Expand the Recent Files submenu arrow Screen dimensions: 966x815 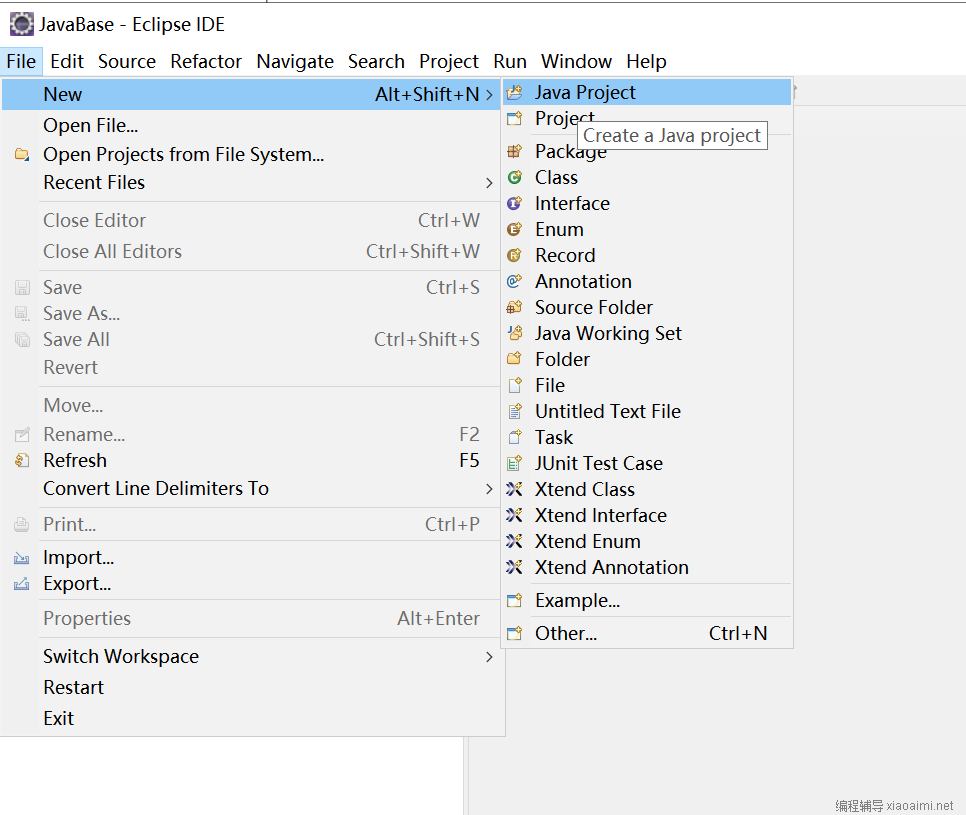[489, 183]
